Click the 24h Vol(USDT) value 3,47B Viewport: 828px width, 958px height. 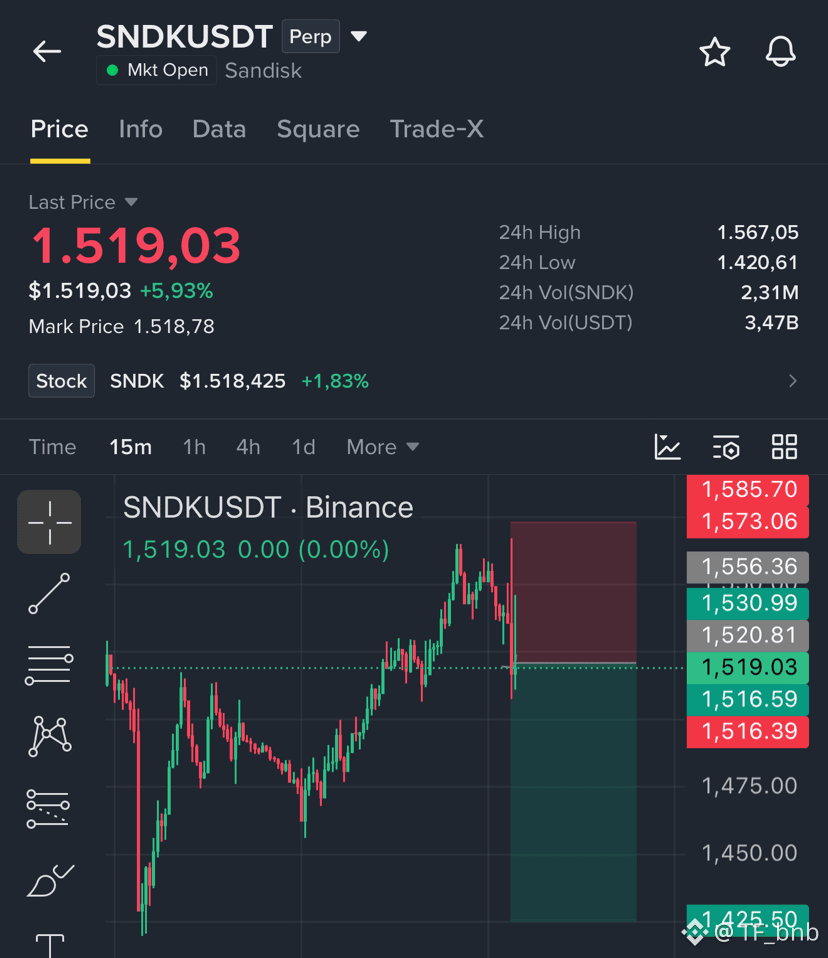[x=771, y=323]
